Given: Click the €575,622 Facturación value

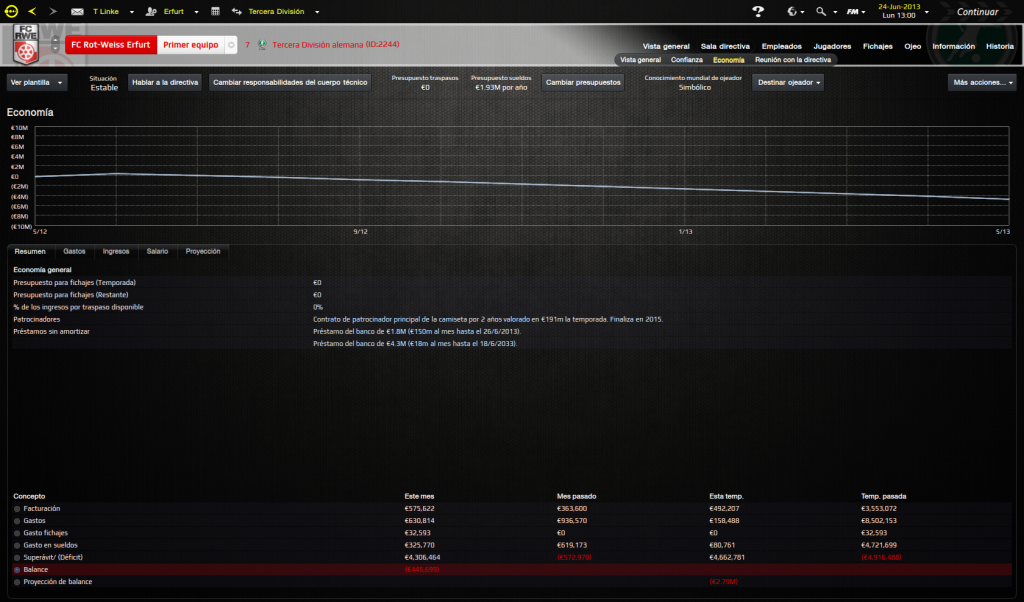Looking at the screenshot, I should pyautogui.click(x=419, y=509).
